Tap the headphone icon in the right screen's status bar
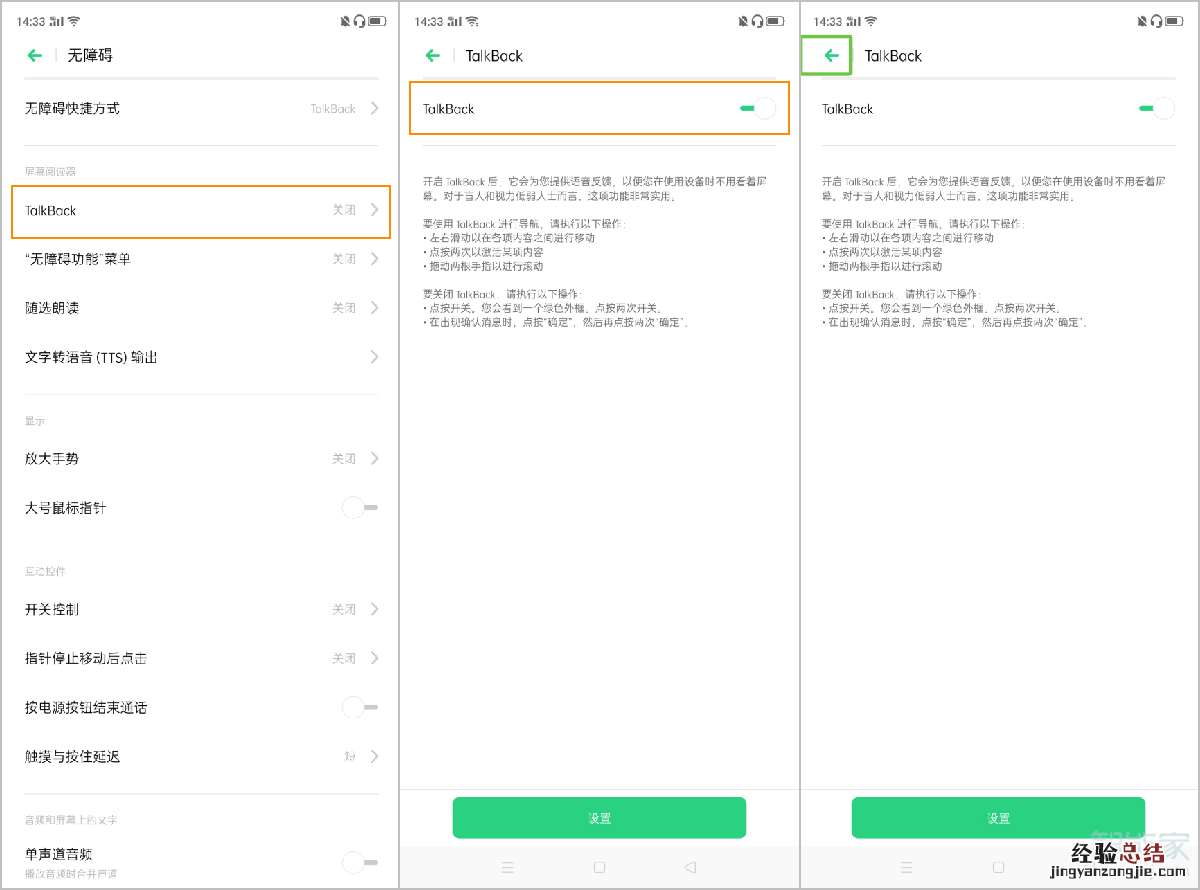The width and height of the screenshot is (1200, 890). tap(1157, 21)
